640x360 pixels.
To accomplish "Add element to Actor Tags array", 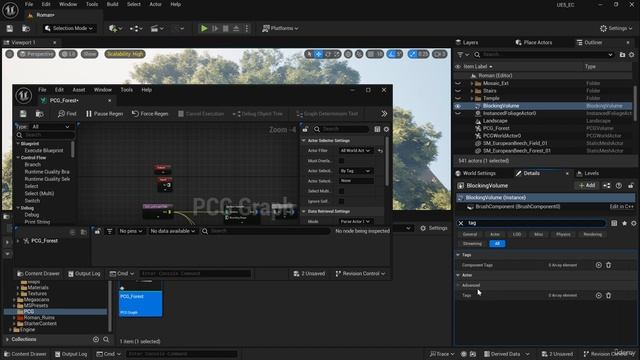I will point(598,296).
